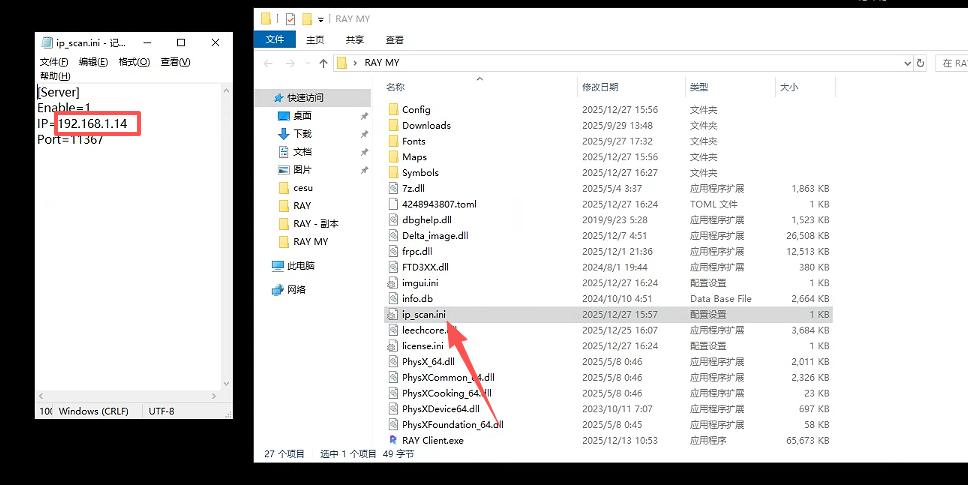Open recent locations dropdown arrow

pyautogui.click(x=307, y=64)
